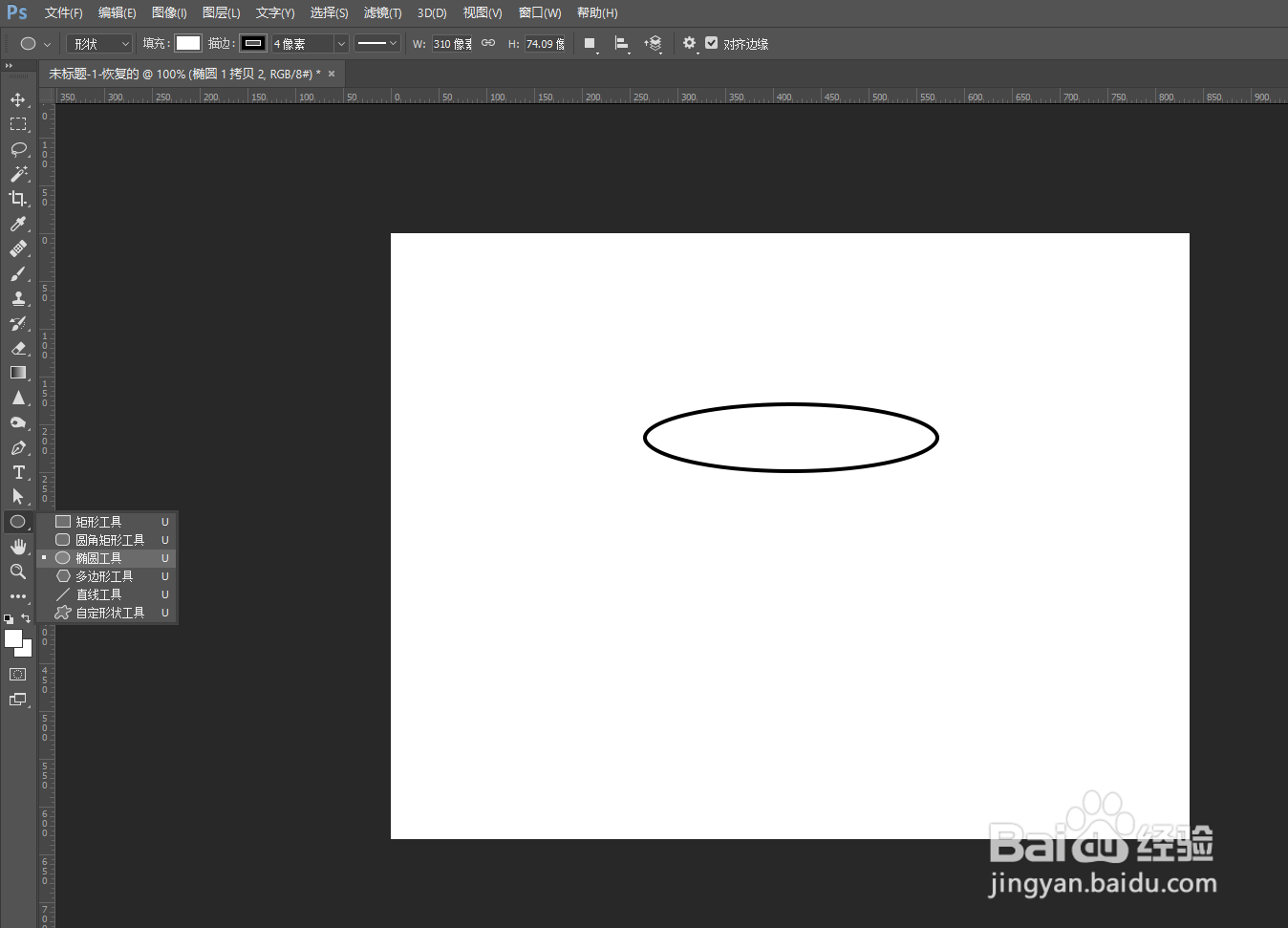Open the stroke color swatch

[253, 43]
